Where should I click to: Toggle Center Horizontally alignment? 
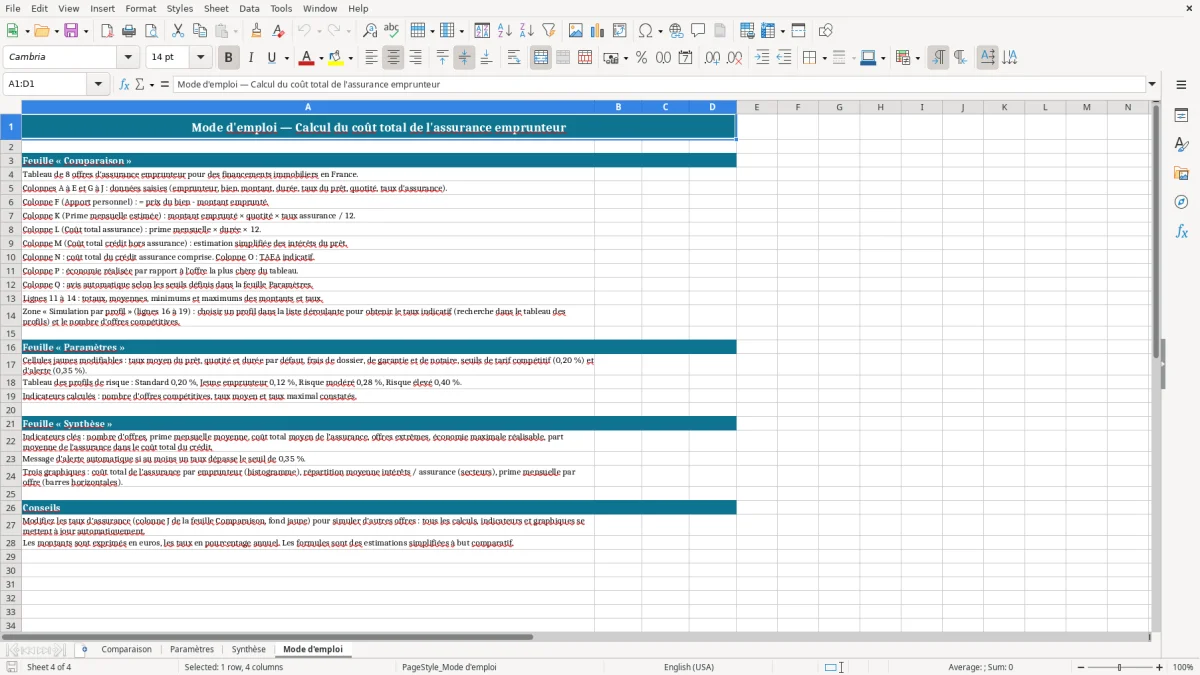click(393, 58)
